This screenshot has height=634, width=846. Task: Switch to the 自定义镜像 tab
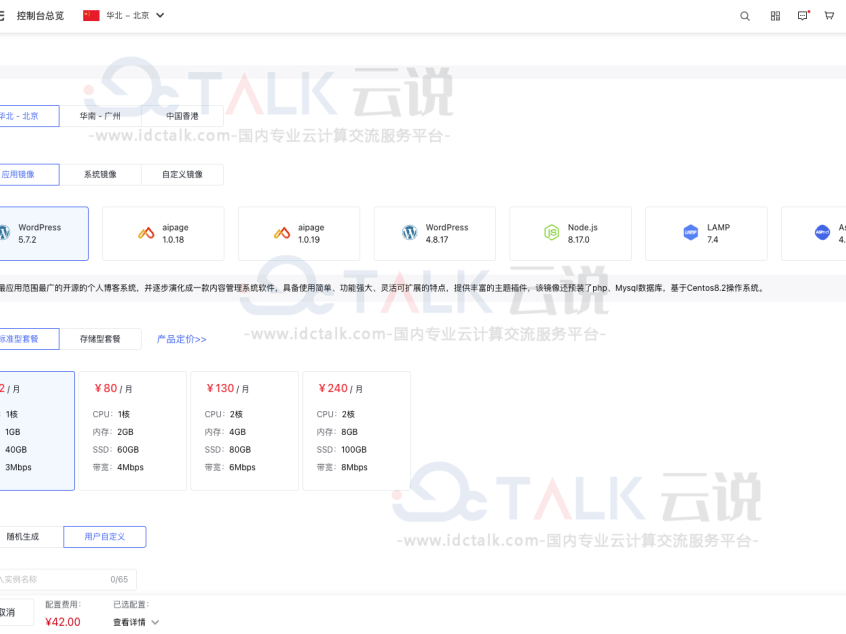[182, 174]
